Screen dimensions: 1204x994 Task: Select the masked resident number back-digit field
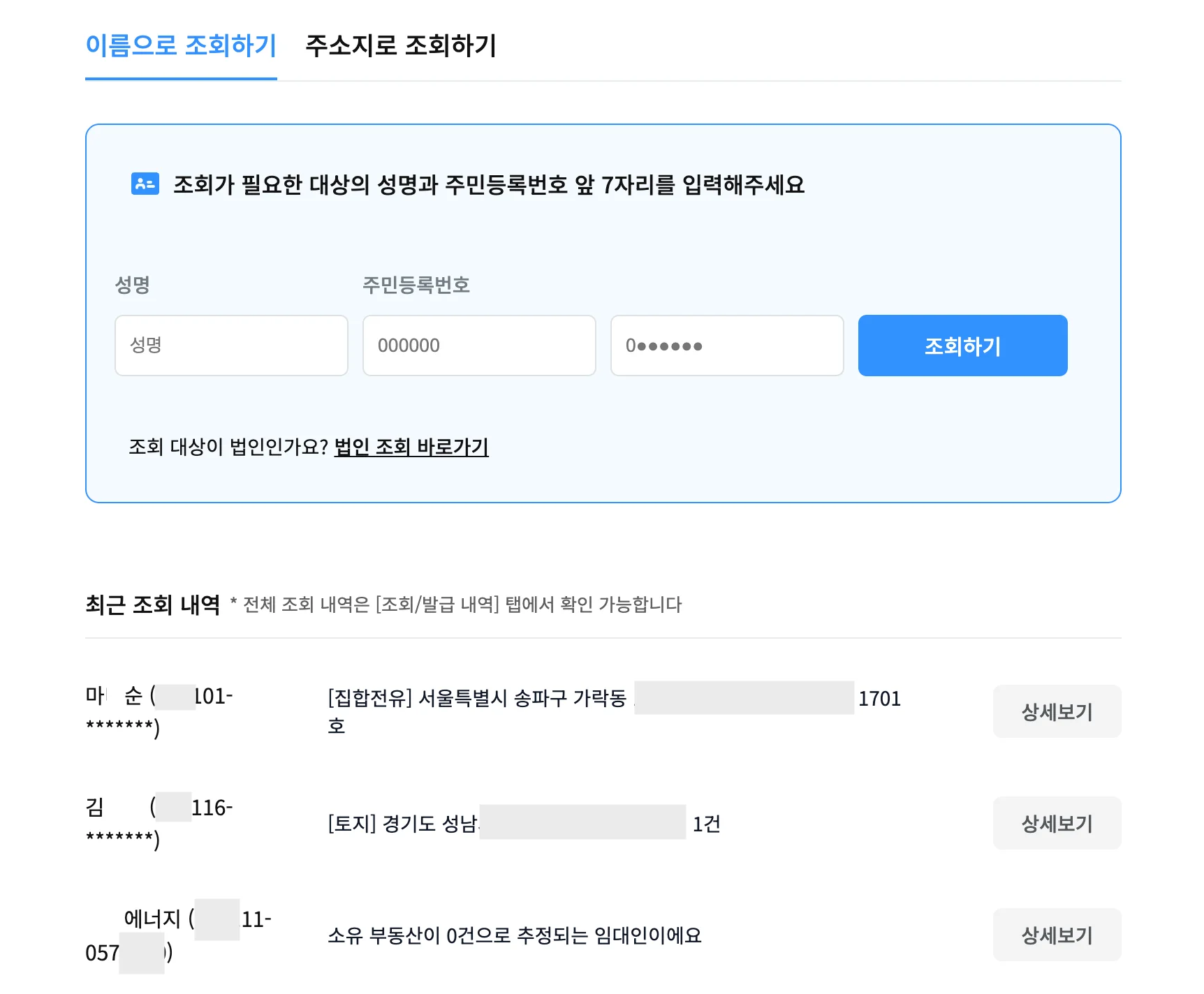726,346
